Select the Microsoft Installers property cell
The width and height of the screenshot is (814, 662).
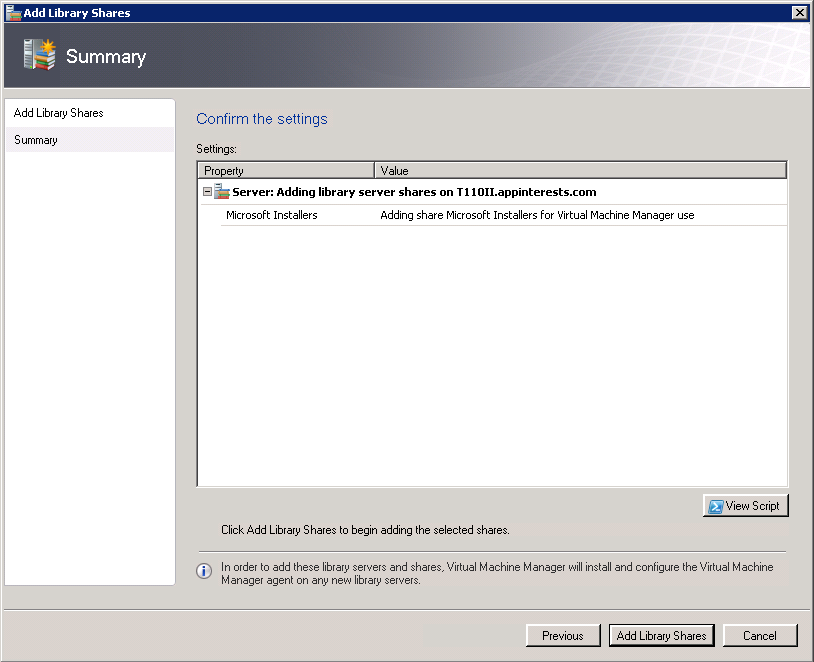click(x=272, y=215)
